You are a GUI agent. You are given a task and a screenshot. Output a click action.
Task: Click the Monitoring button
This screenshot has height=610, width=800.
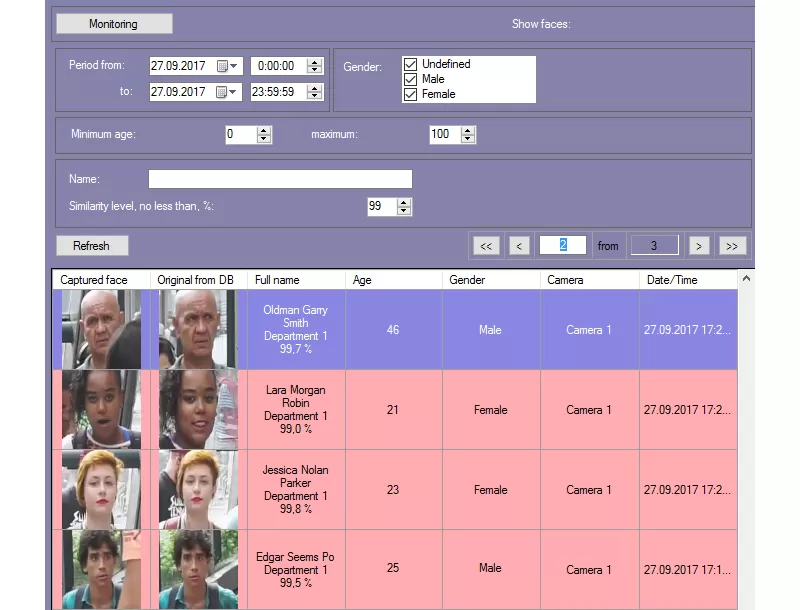pos(113,23)
